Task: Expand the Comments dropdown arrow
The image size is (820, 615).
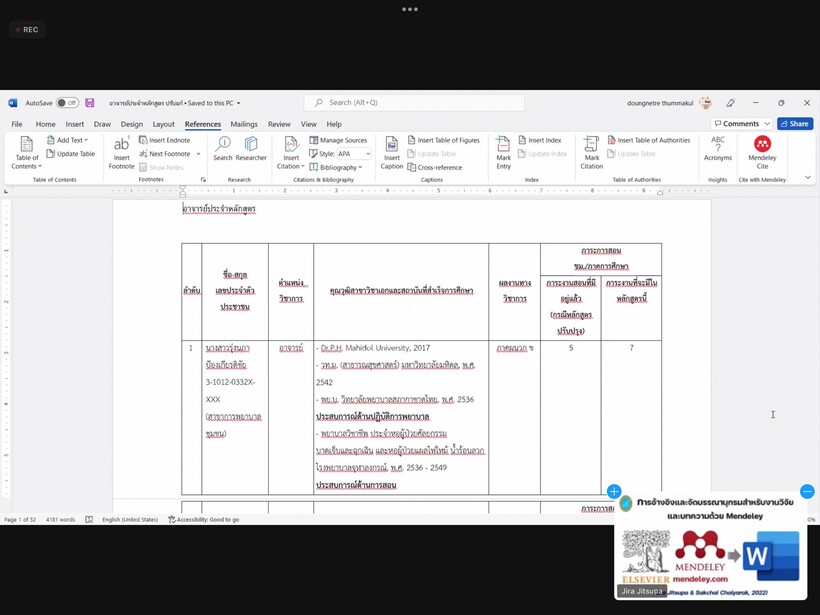Action: [767, 124]
